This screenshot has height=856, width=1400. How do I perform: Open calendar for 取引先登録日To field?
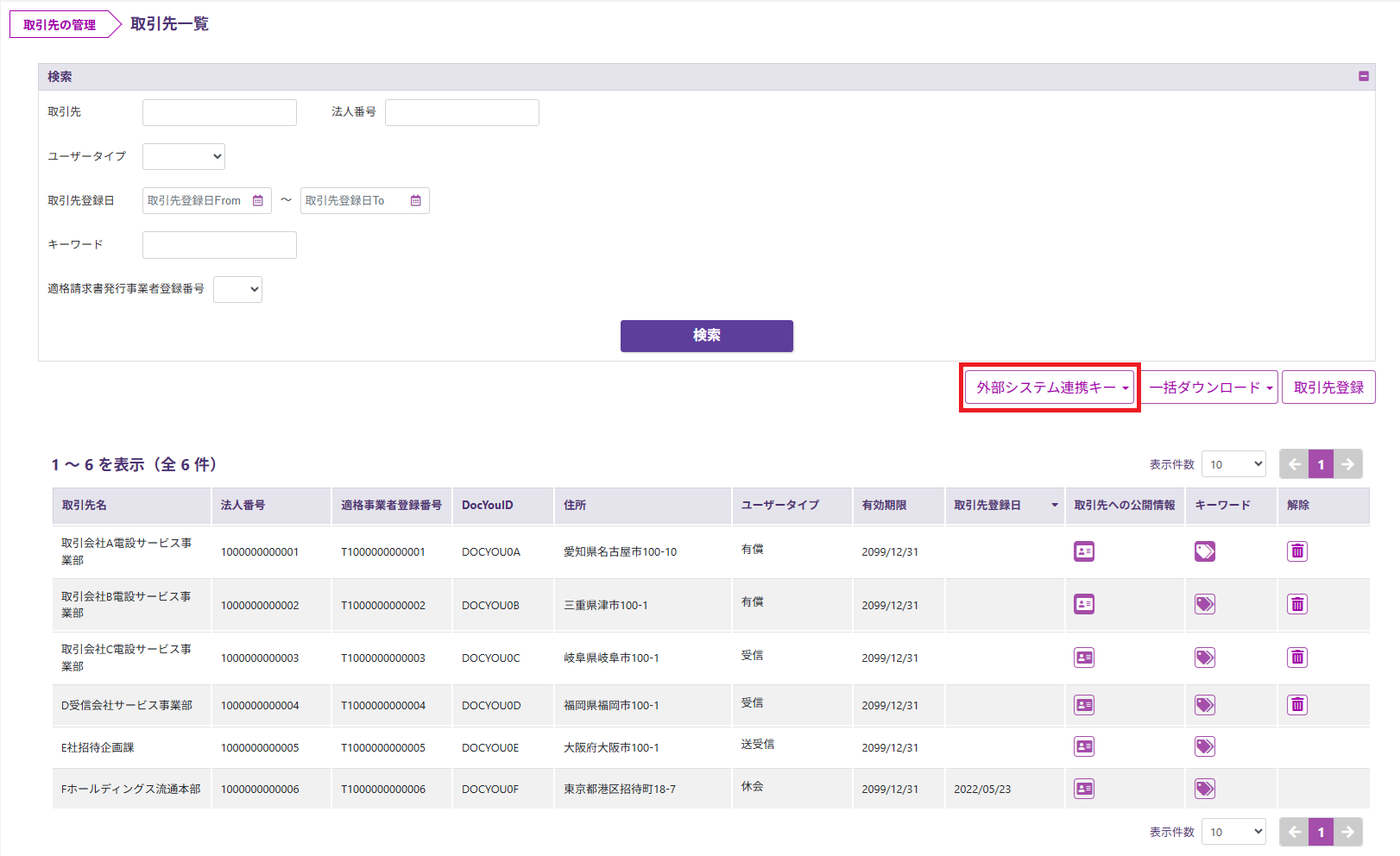pos(416,201)
